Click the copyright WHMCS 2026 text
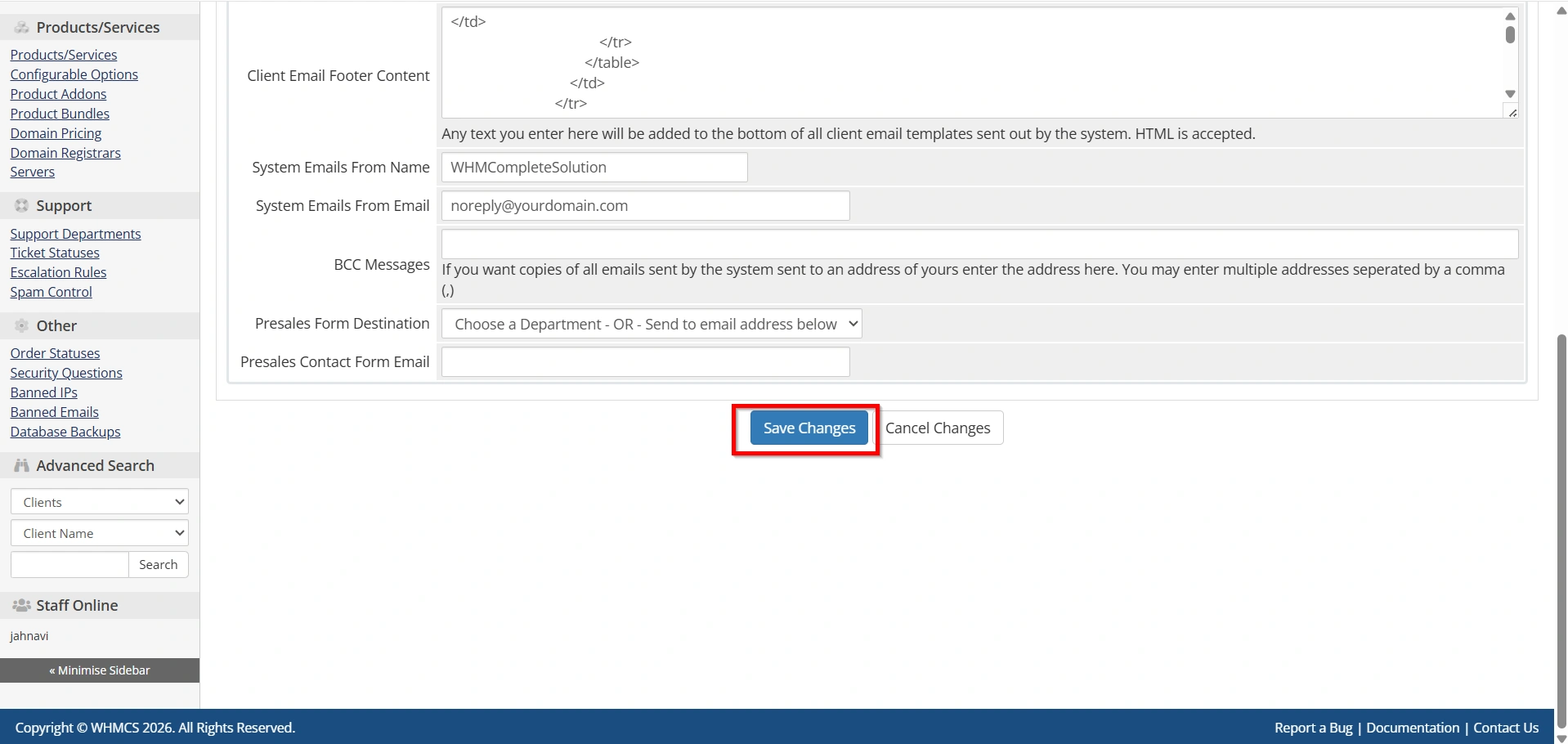The height and width of the screenshot is (744, 1568). [x=155, y=728]
